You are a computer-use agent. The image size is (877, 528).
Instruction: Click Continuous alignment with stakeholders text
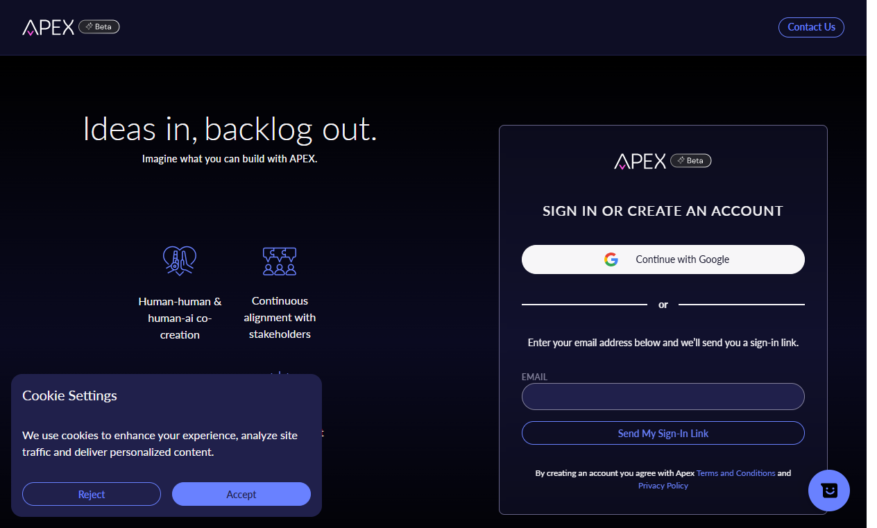pos(280,318)
